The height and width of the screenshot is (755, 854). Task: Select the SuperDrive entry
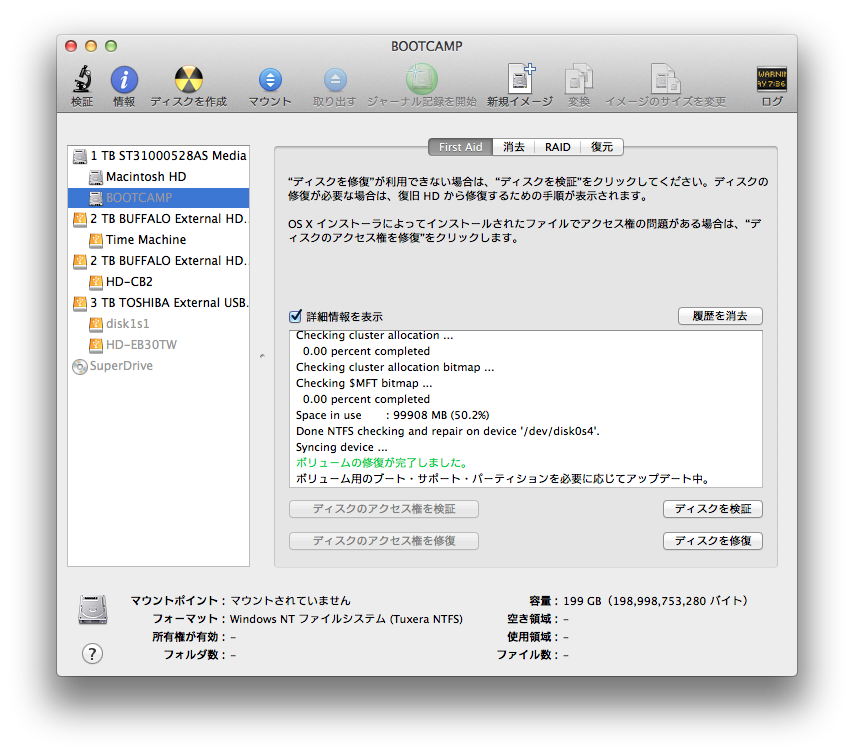[x=158, y=366]
